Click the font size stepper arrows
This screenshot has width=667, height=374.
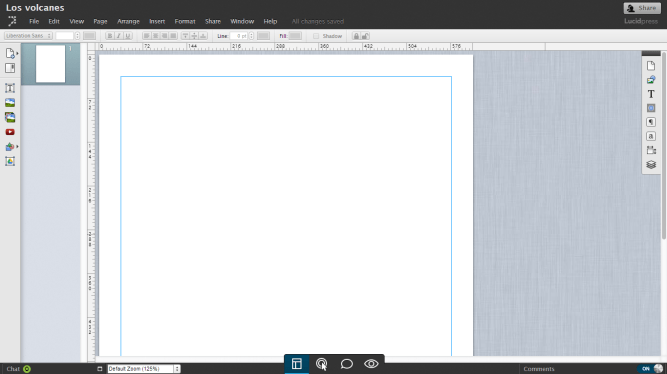(77, 36)
